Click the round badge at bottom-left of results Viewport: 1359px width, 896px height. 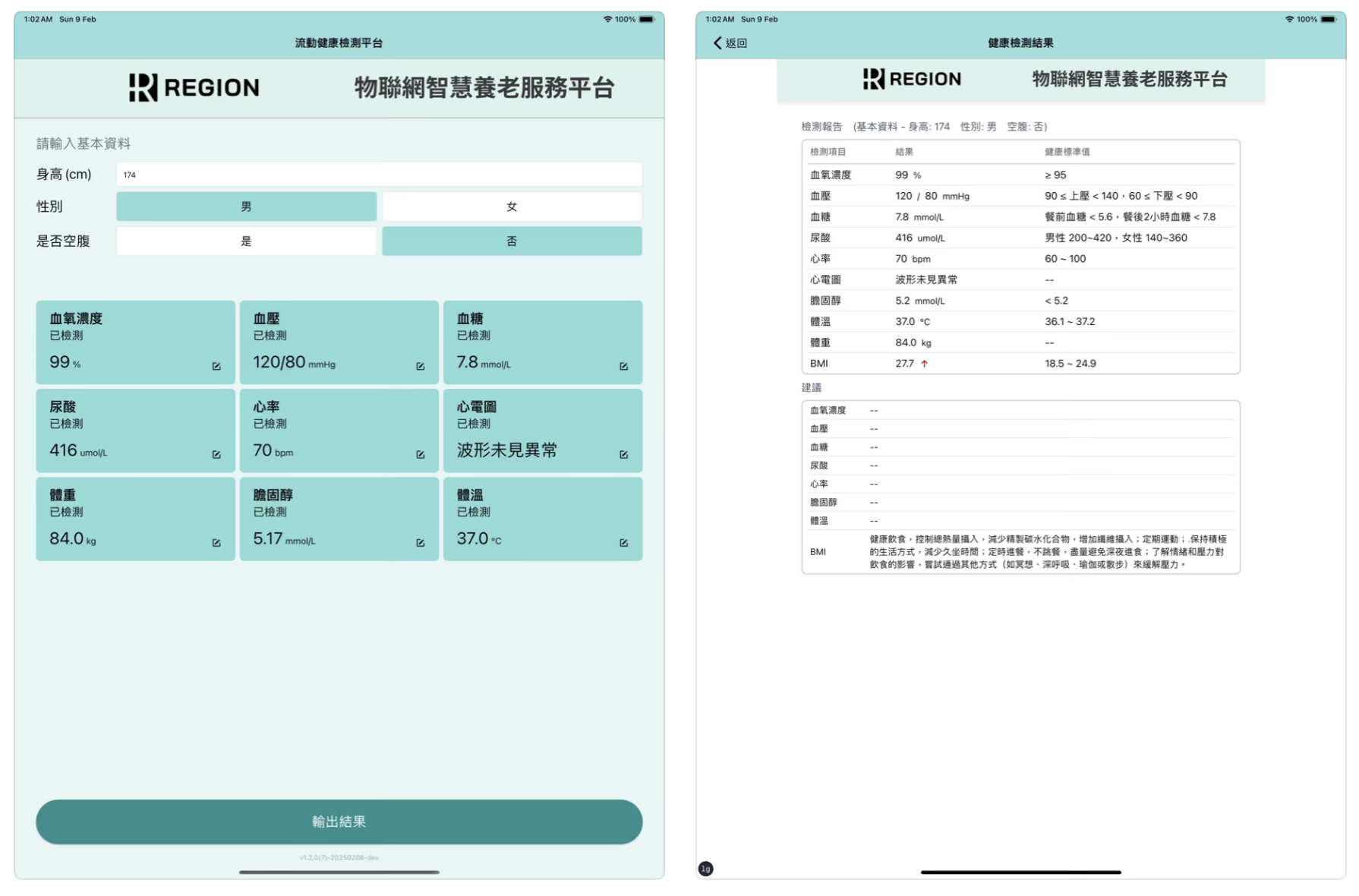pos(705,869)
